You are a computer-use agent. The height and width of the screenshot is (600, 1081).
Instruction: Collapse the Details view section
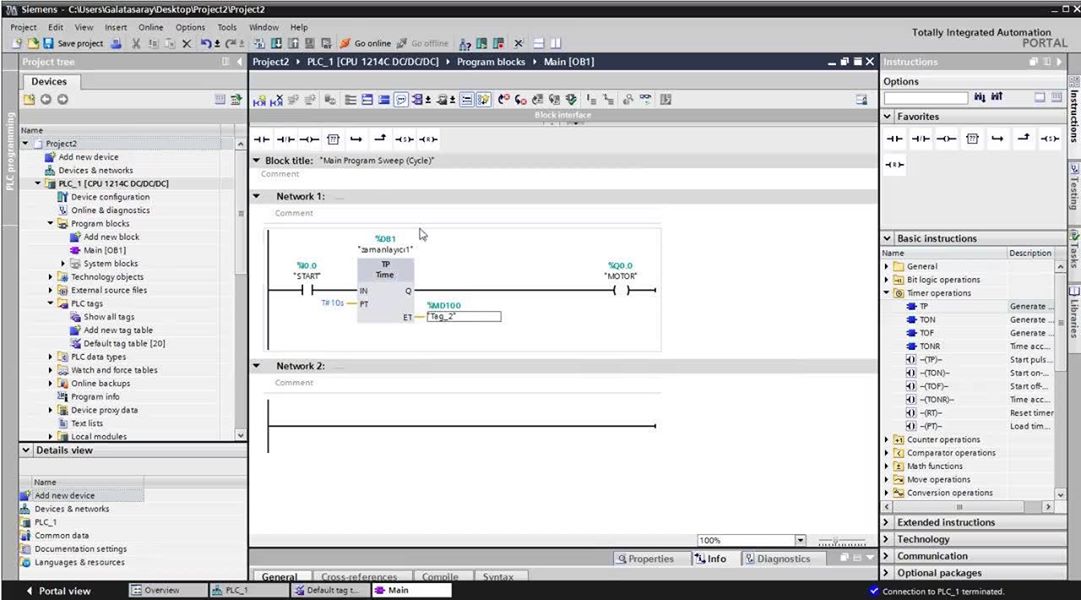click(26, 450)
